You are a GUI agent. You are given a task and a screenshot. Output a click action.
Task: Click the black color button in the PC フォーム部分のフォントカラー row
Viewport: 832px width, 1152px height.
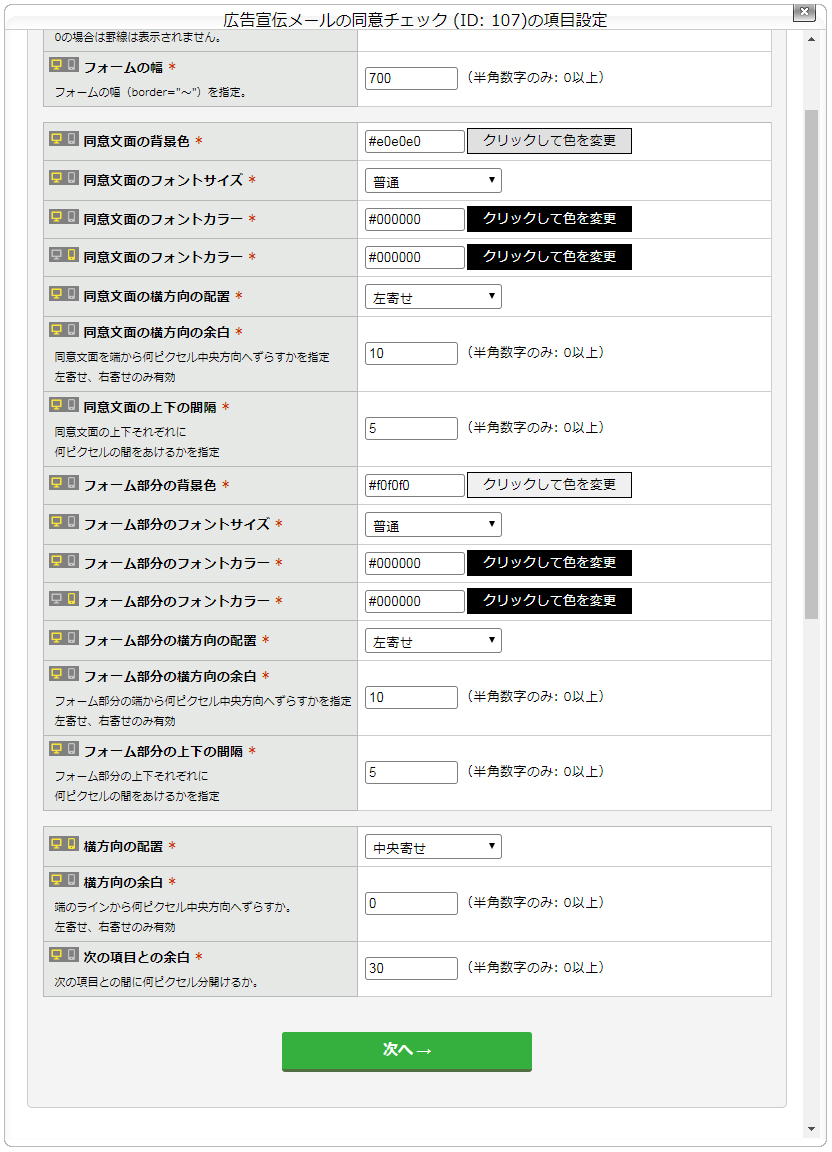tap(549, 563)
